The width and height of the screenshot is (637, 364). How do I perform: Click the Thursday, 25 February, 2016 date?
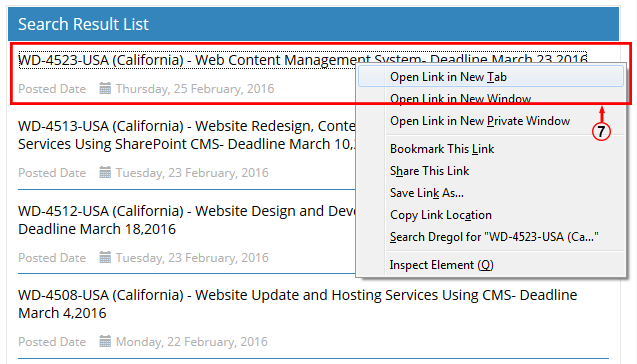(195, 89)
